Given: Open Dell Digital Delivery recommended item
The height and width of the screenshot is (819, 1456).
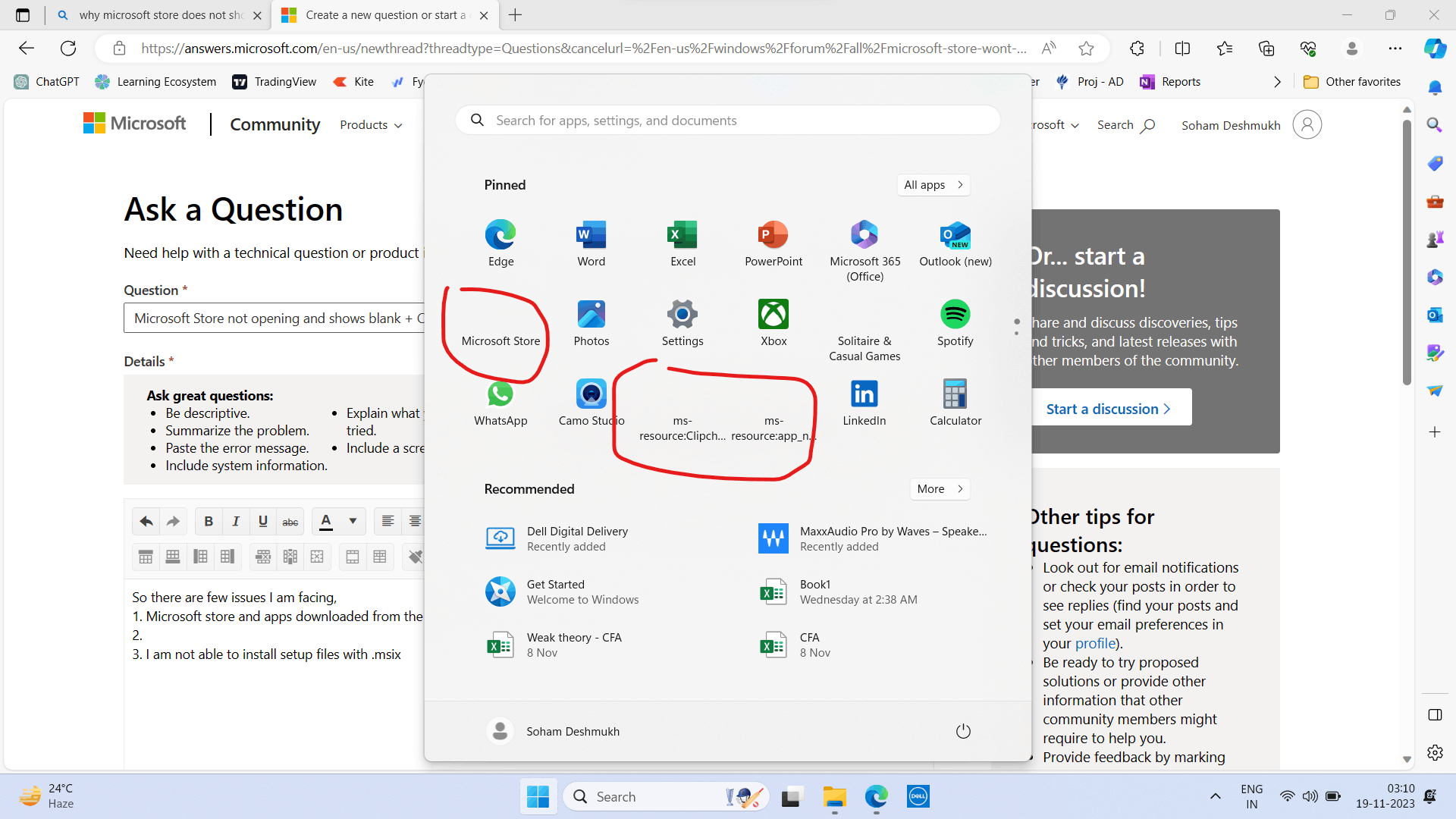Looking at the screenshot, I should point(576,538).
